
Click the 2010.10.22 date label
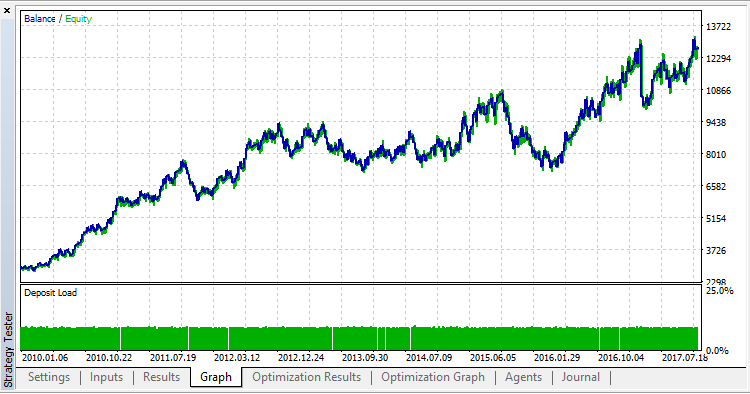tap(109, 358)
